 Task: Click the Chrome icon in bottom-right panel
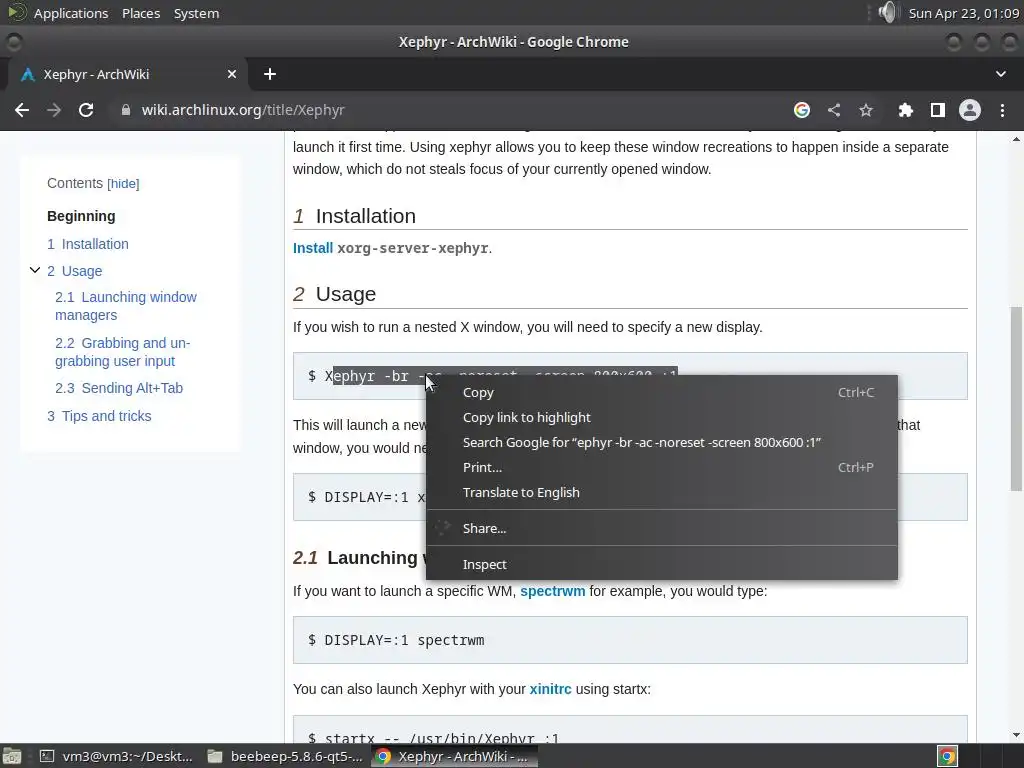tap(947, 756)
